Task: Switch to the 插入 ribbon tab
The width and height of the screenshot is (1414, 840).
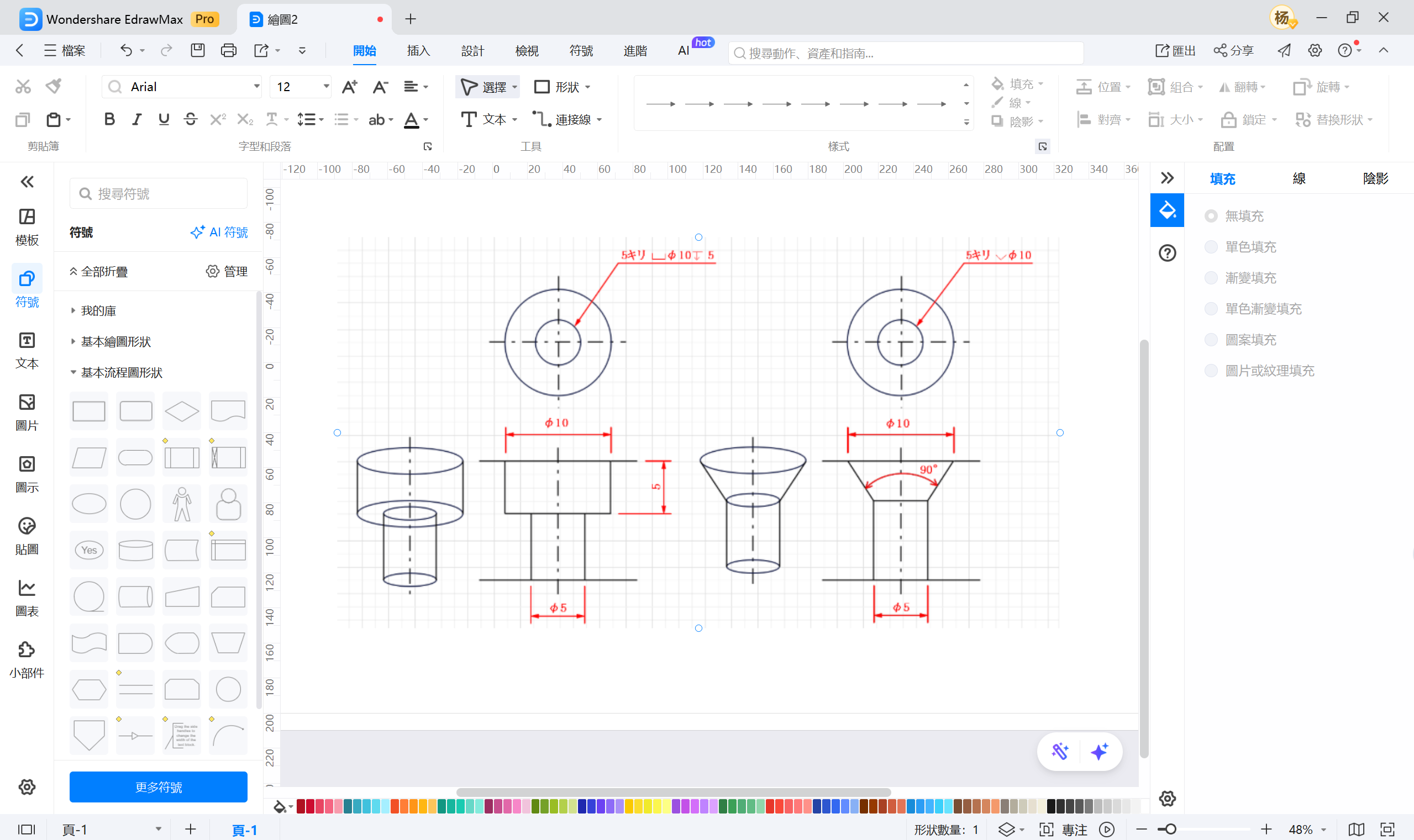Action: [x=418, y=51]
